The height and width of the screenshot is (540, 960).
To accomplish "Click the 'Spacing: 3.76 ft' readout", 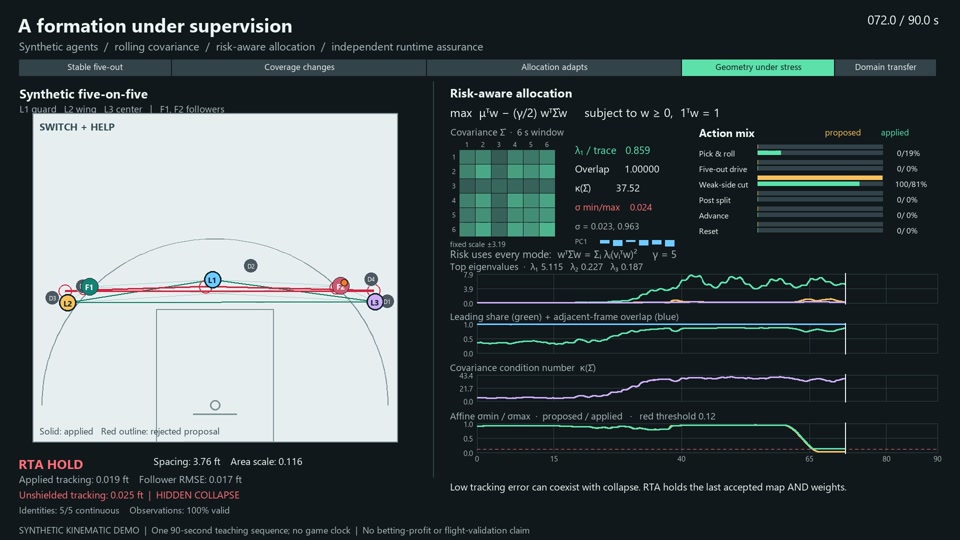I will click(x=187, y=462).
